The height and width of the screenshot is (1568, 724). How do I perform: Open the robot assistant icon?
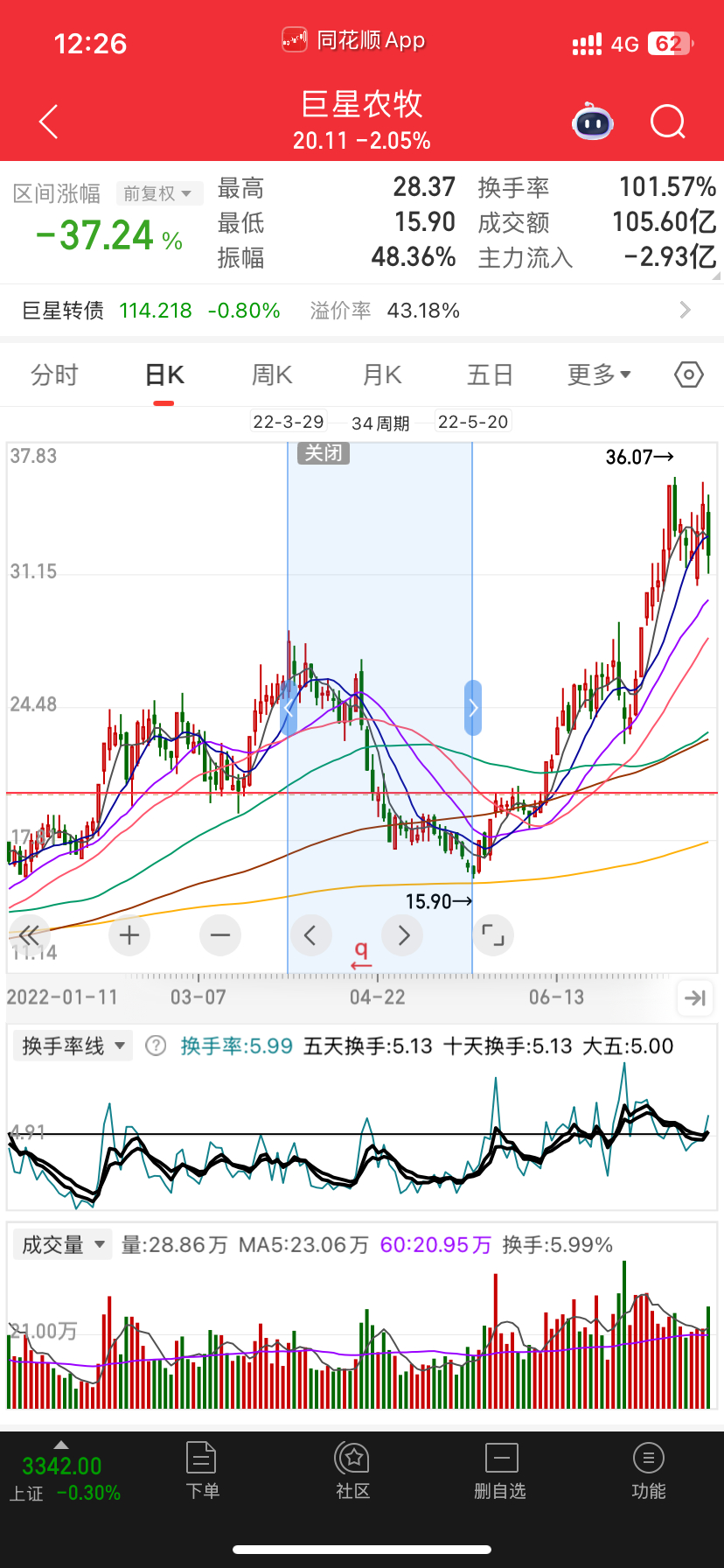593,122
